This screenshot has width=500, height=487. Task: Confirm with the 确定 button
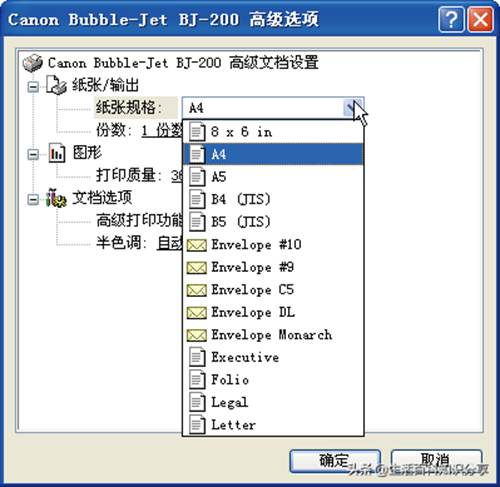[335, 461]
